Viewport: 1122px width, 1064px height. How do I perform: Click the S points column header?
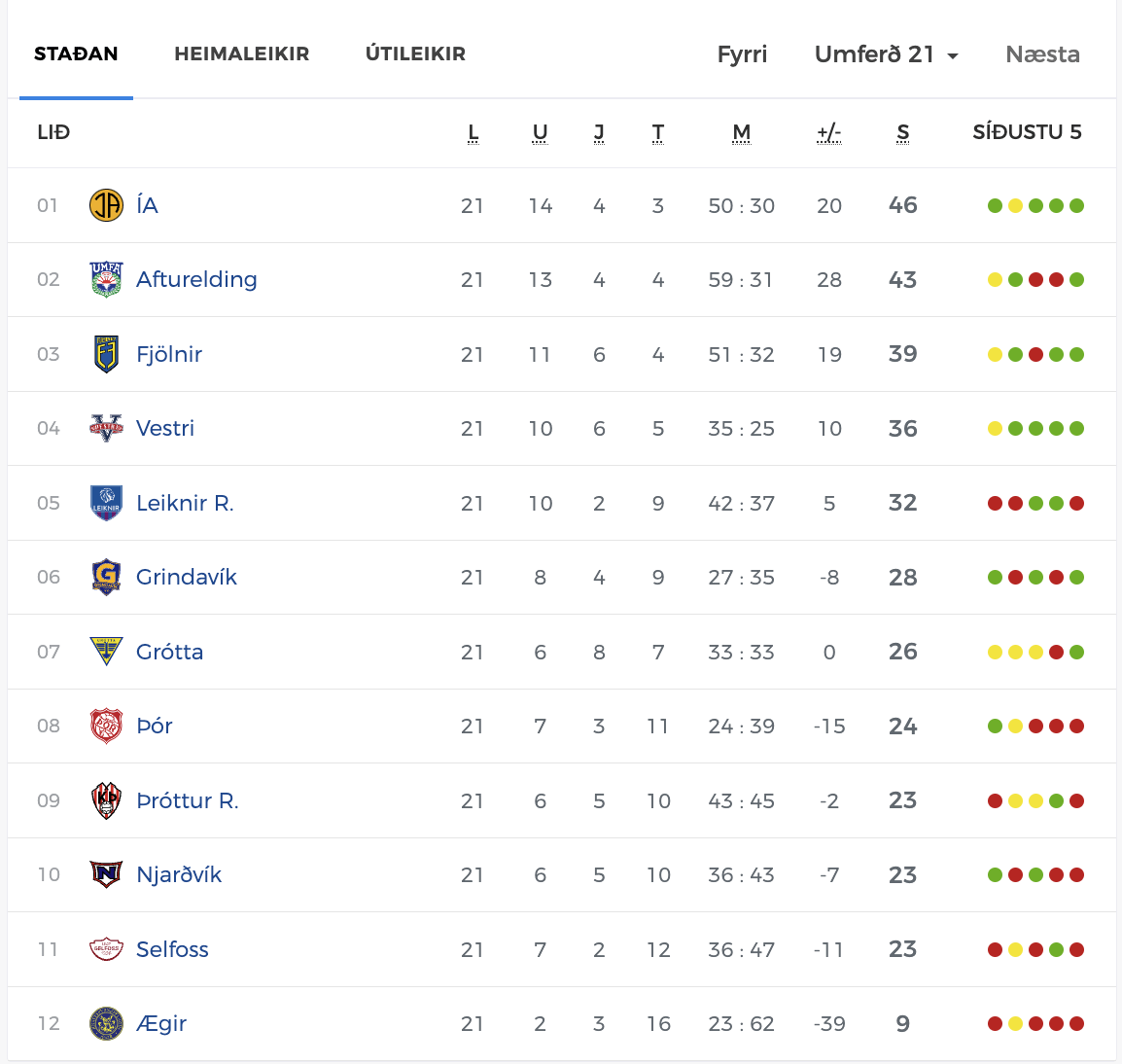point(903,132)
